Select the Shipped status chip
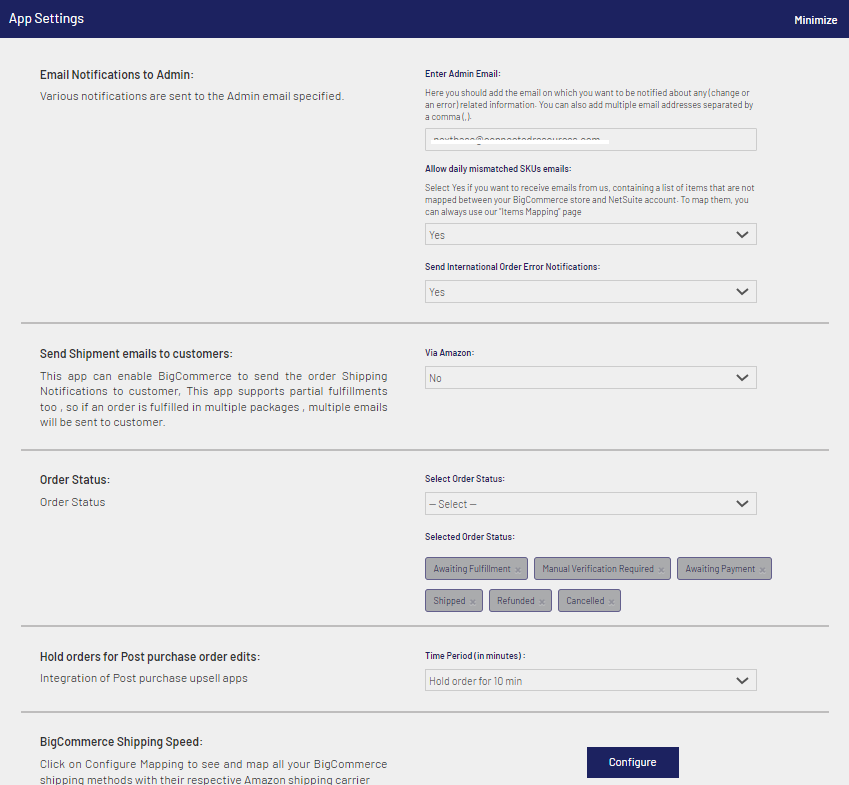 [449, 601]
